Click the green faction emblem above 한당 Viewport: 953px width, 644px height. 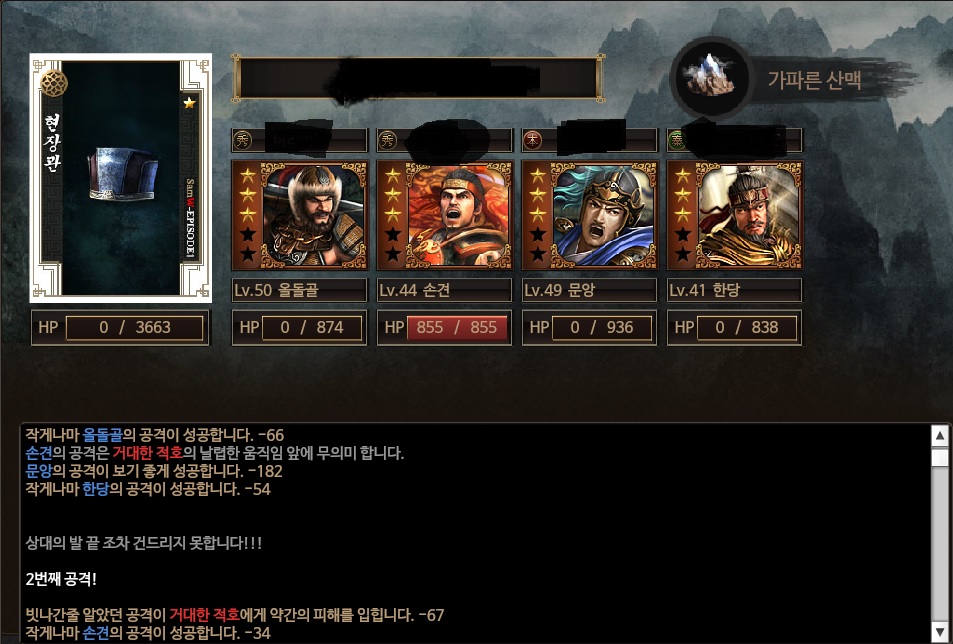678,141
